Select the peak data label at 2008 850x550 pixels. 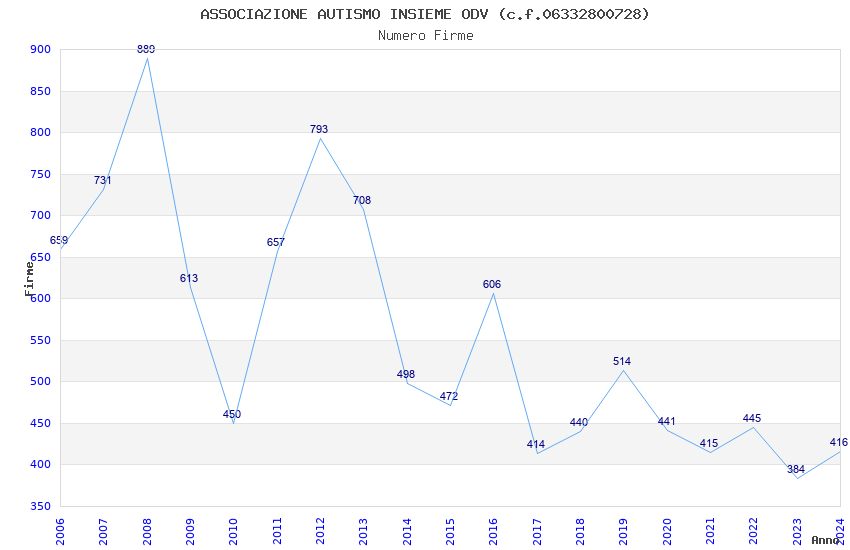pyautogui.click(x=146, y=49)
